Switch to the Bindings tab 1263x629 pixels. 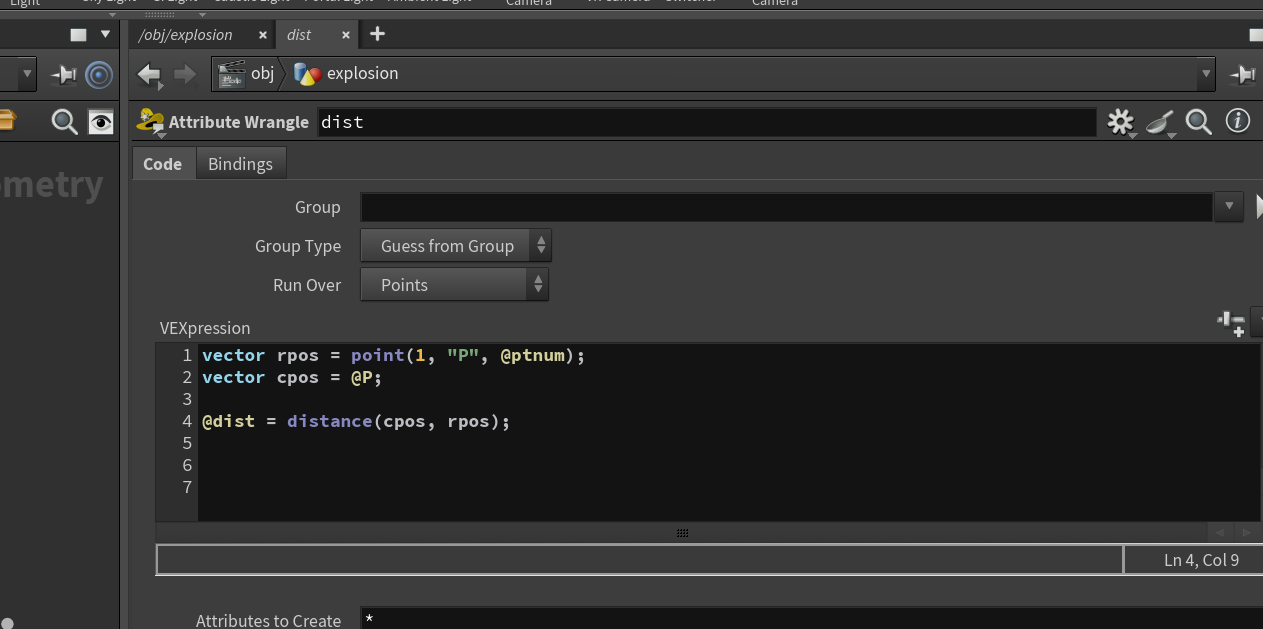pyautogui.click(x=240, y=164)
